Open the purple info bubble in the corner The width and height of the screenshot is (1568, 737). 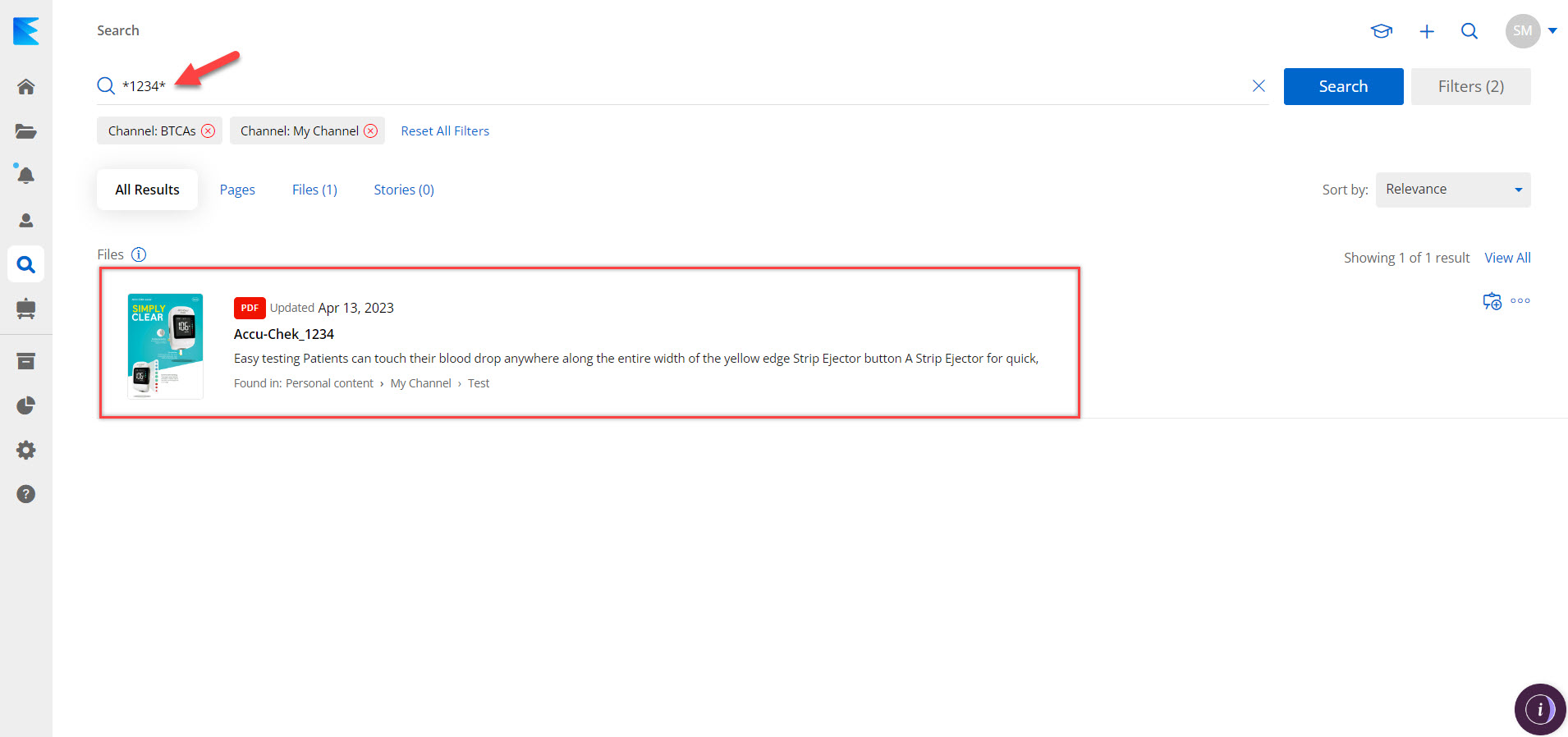[x=1540, y=709]
